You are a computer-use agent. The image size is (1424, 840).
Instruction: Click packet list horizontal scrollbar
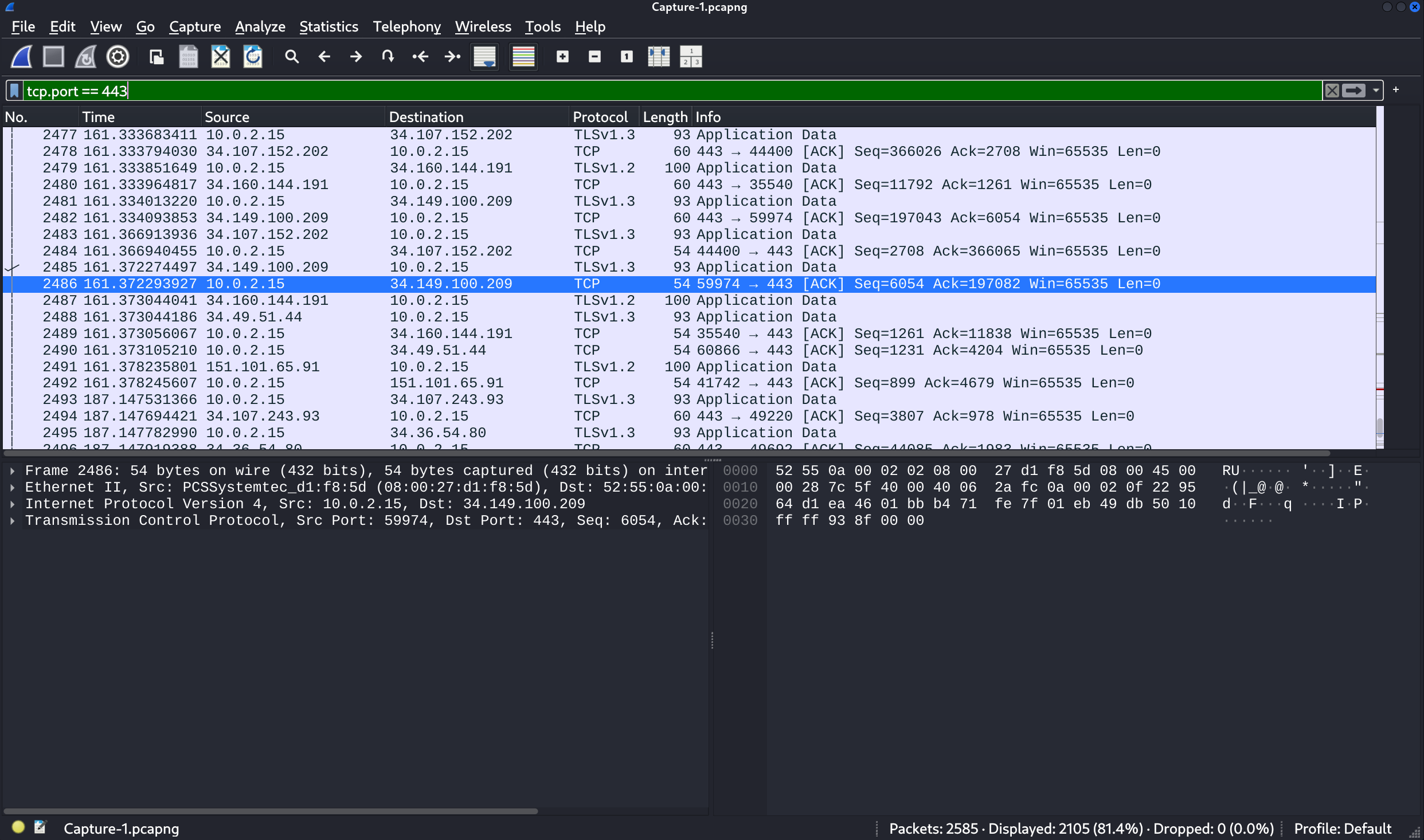pyautogui.click(x=667, y=453)
